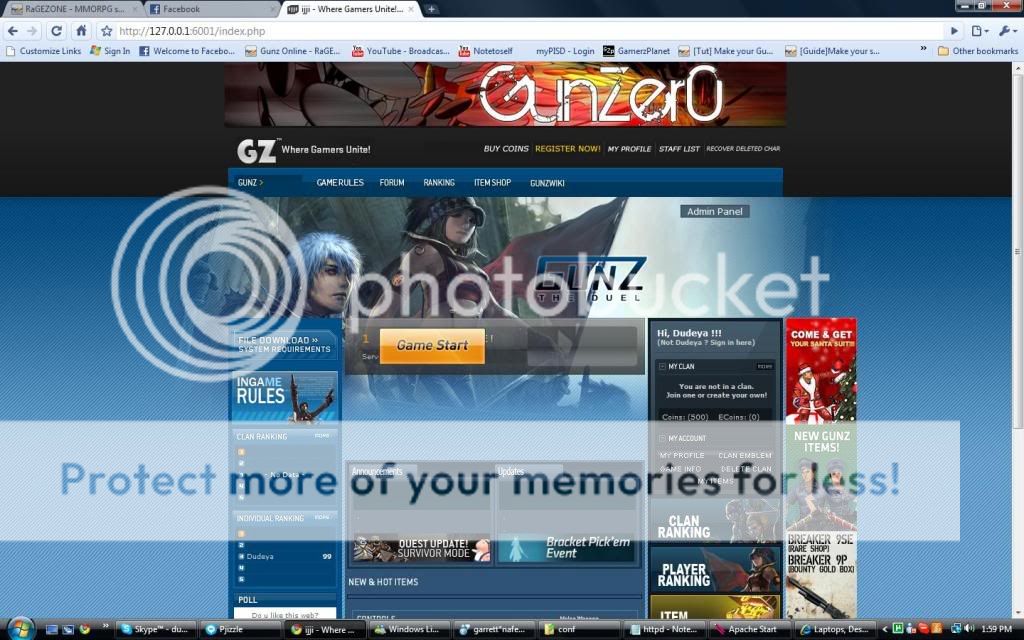The width and height of the screenshot is (1024, 640).
Task: Click the GZ logo on site header
Action: point(256,150)
